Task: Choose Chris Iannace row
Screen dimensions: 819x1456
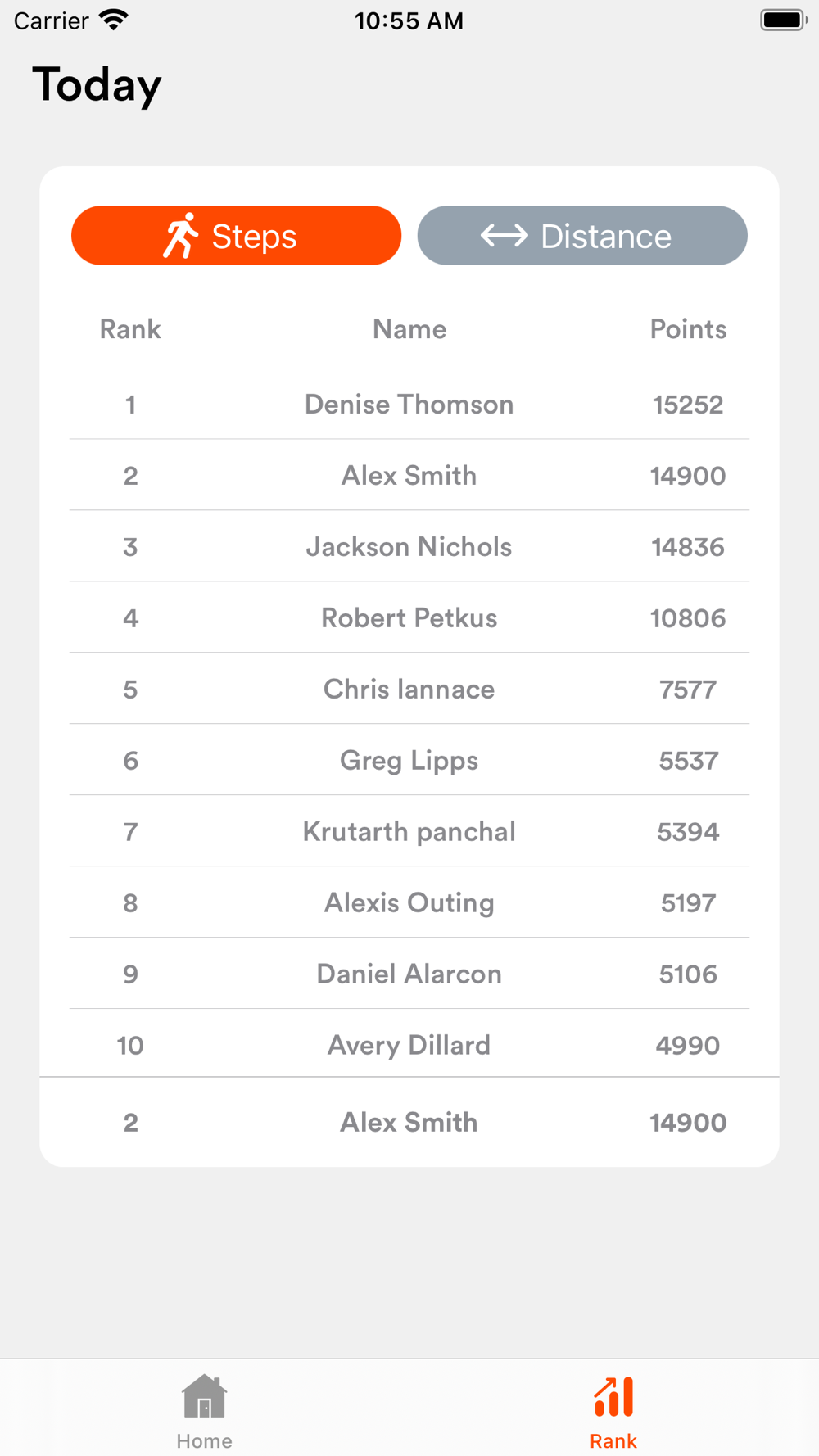Action: 409,689
